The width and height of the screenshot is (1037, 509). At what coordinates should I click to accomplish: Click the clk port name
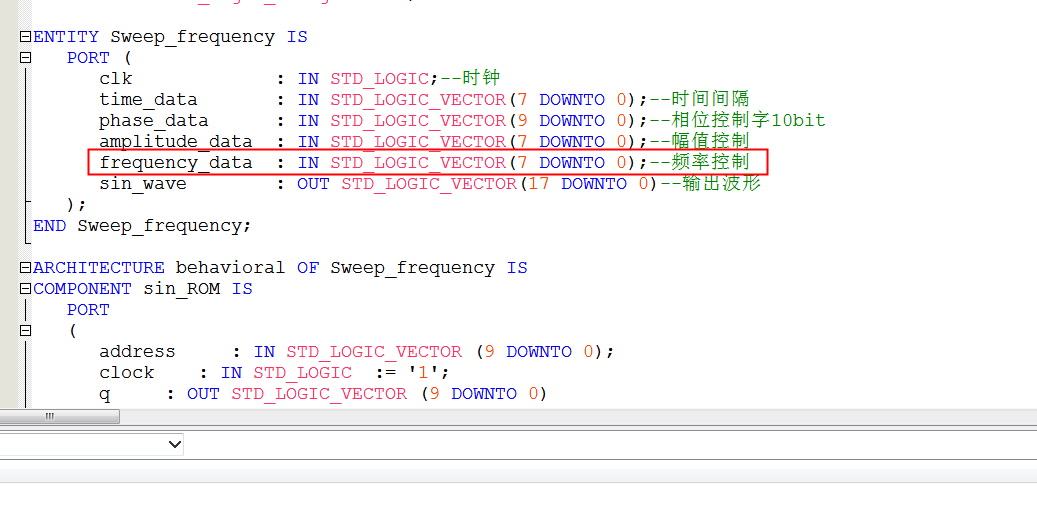115,78
